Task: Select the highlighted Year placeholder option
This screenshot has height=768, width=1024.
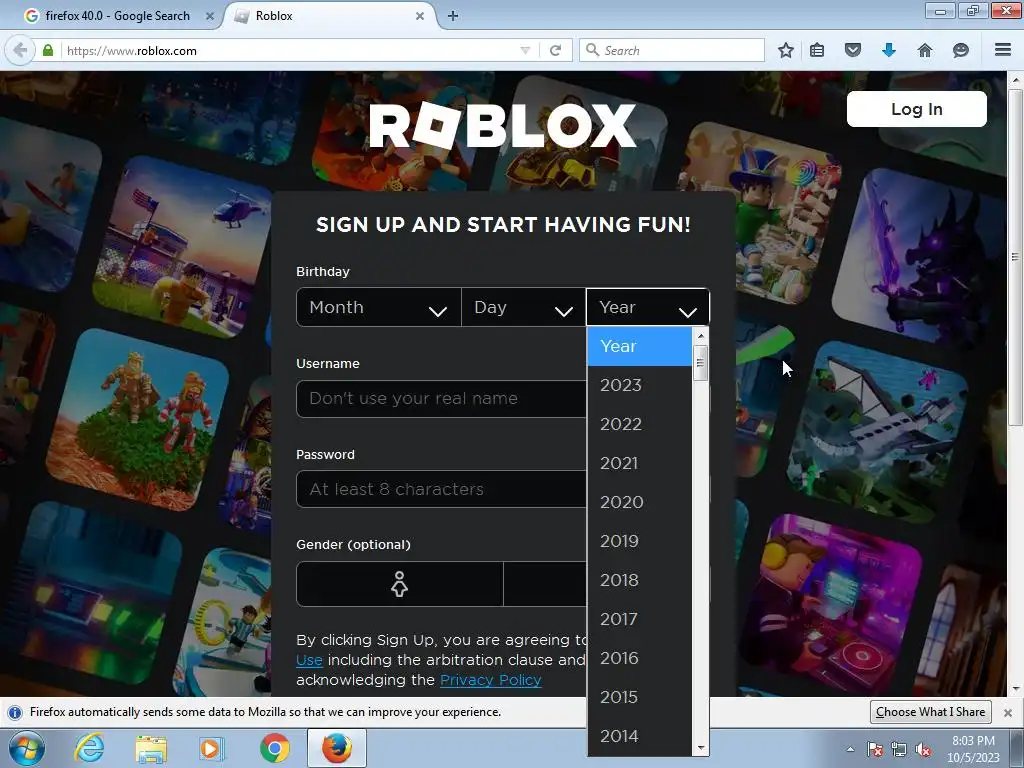Action: (639, 346)
